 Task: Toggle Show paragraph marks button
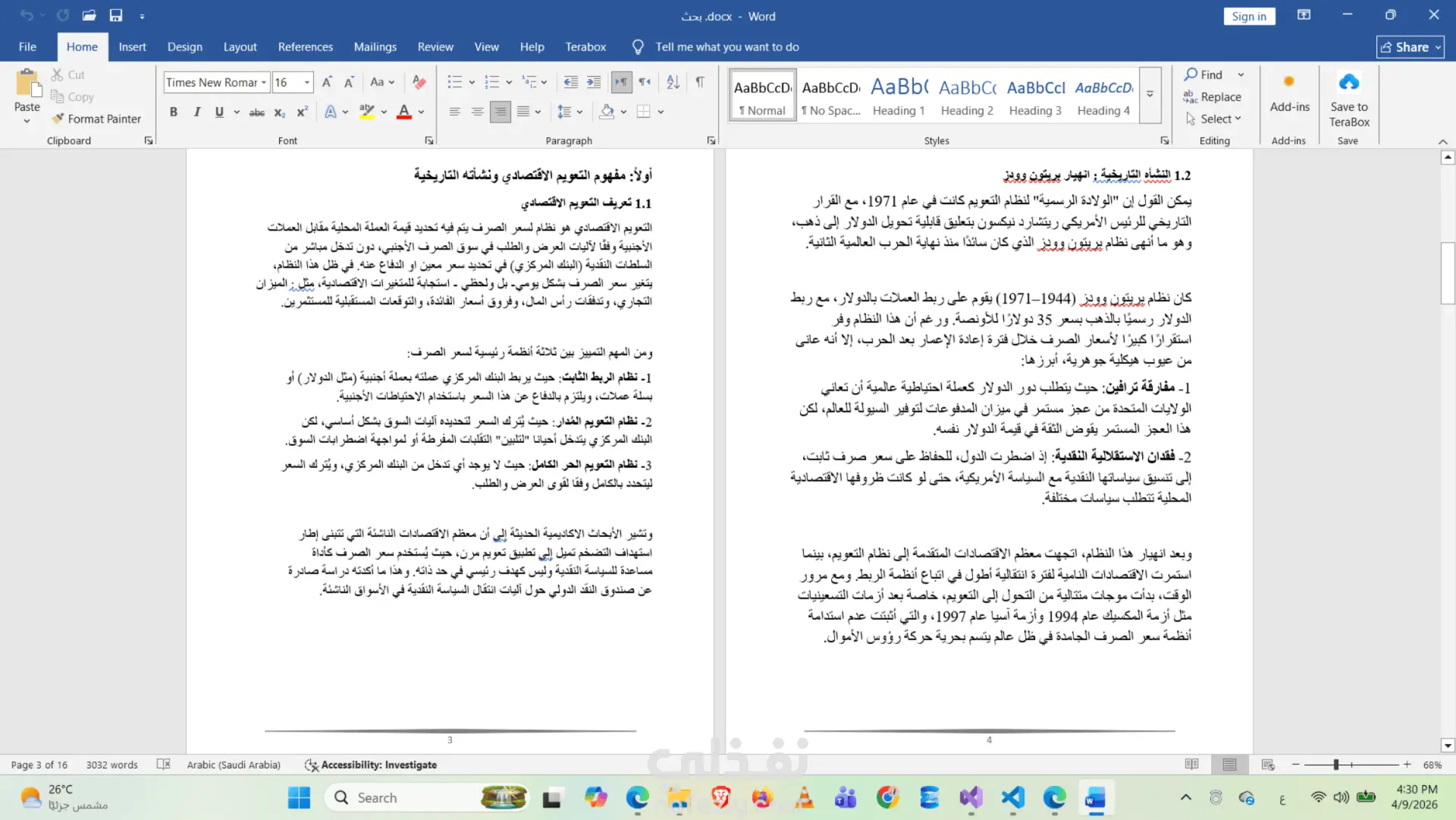tap(700, 82)
